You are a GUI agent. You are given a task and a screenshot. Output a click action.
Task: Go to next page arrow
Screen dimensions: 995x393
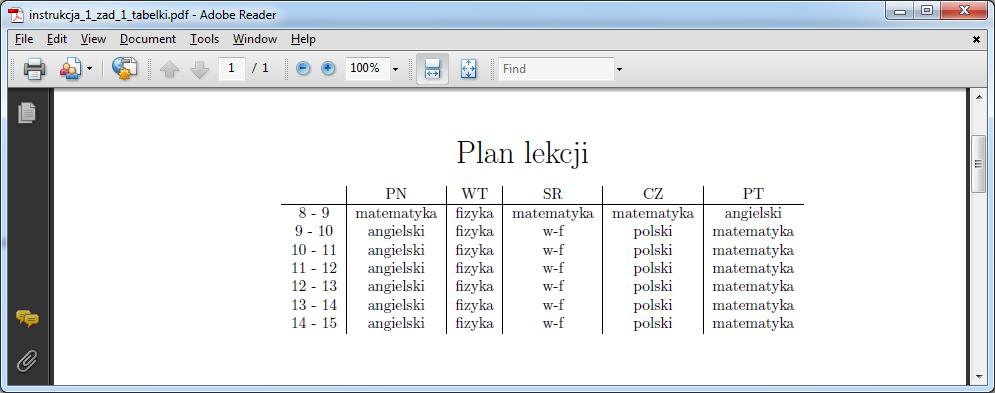[x=199, y=69]
